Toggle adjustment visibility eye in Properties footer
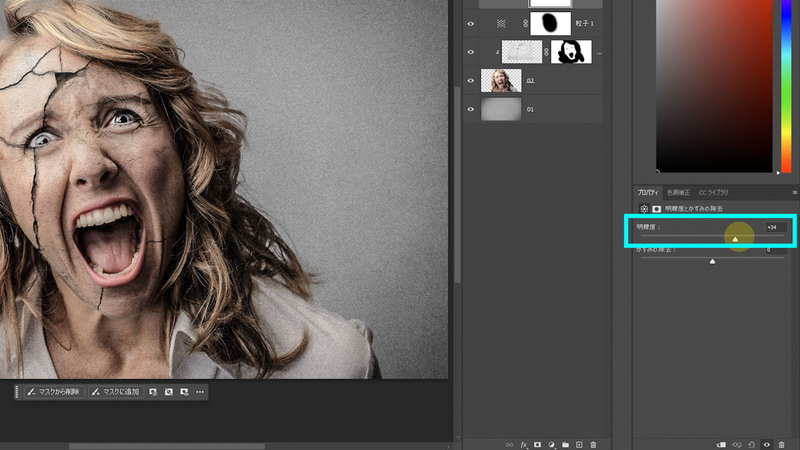Image resolution: width=800 pixels, height=450 pixels. click(766, 445)
